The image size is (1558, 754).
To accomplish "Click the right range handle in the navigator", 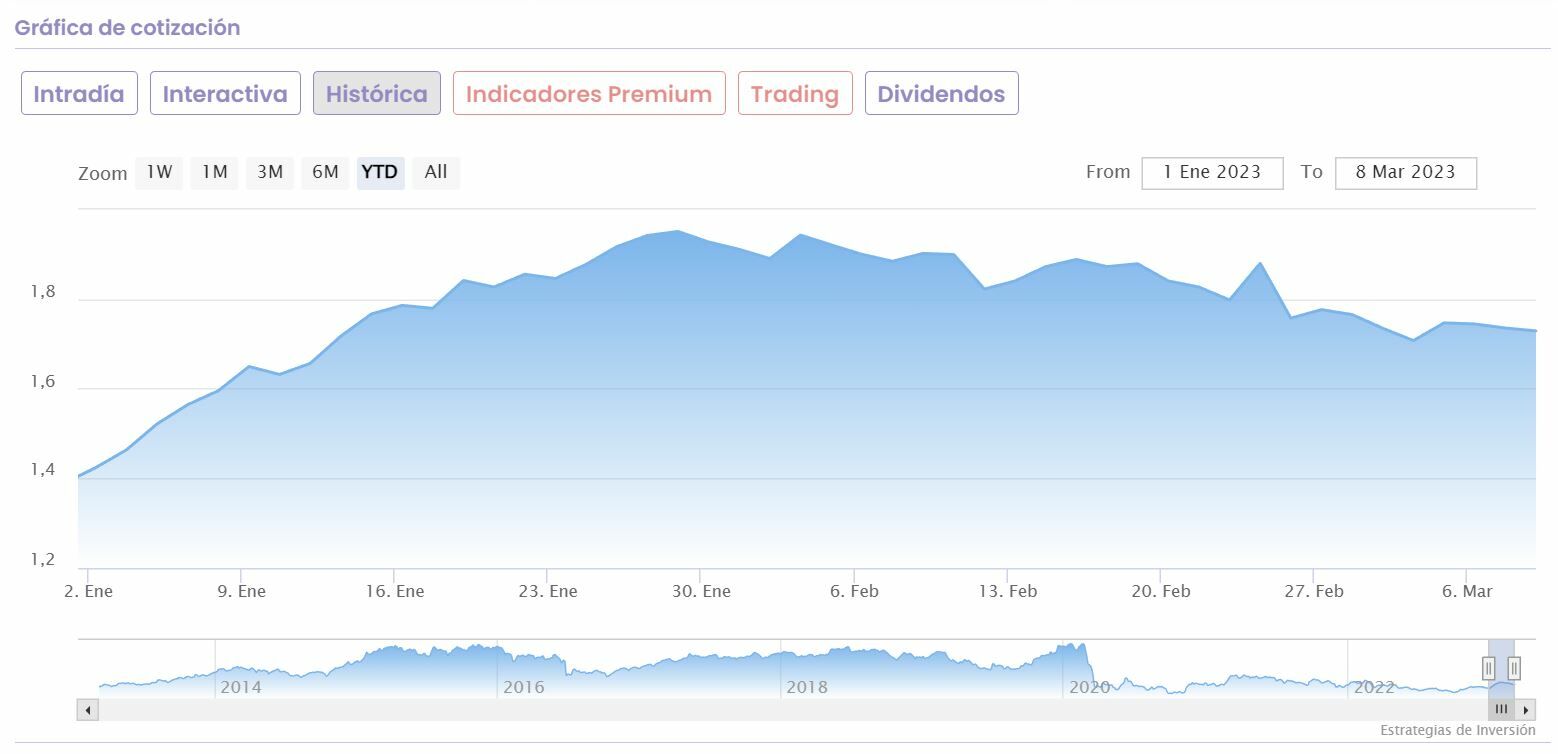I will click(x=1514, y=668).
